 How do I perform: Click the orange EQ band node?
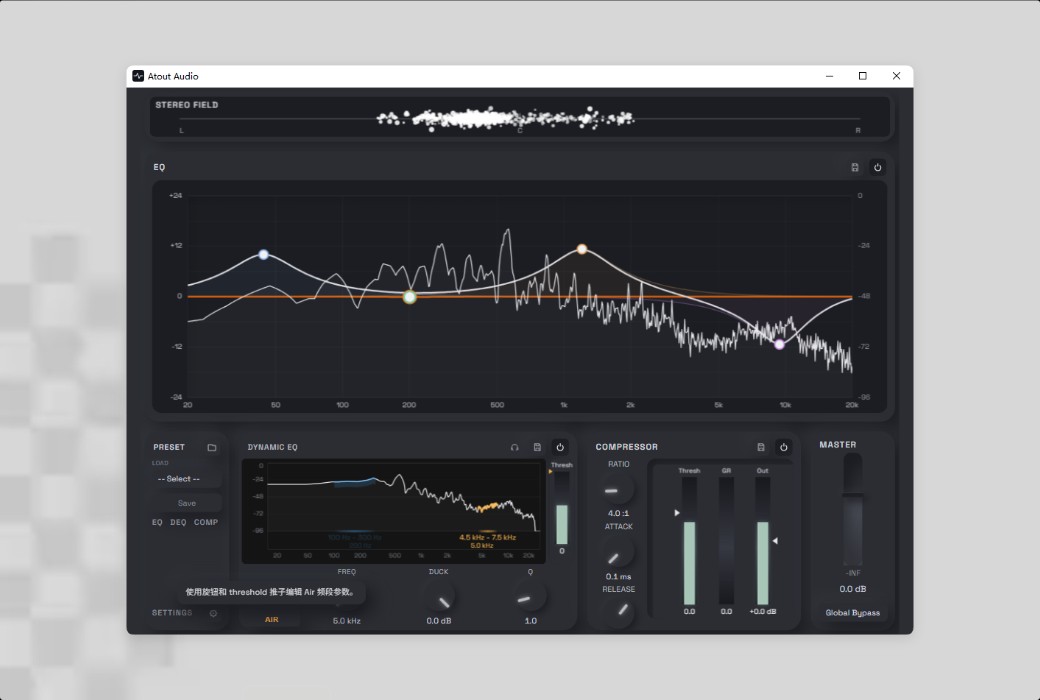pos(582,249)
